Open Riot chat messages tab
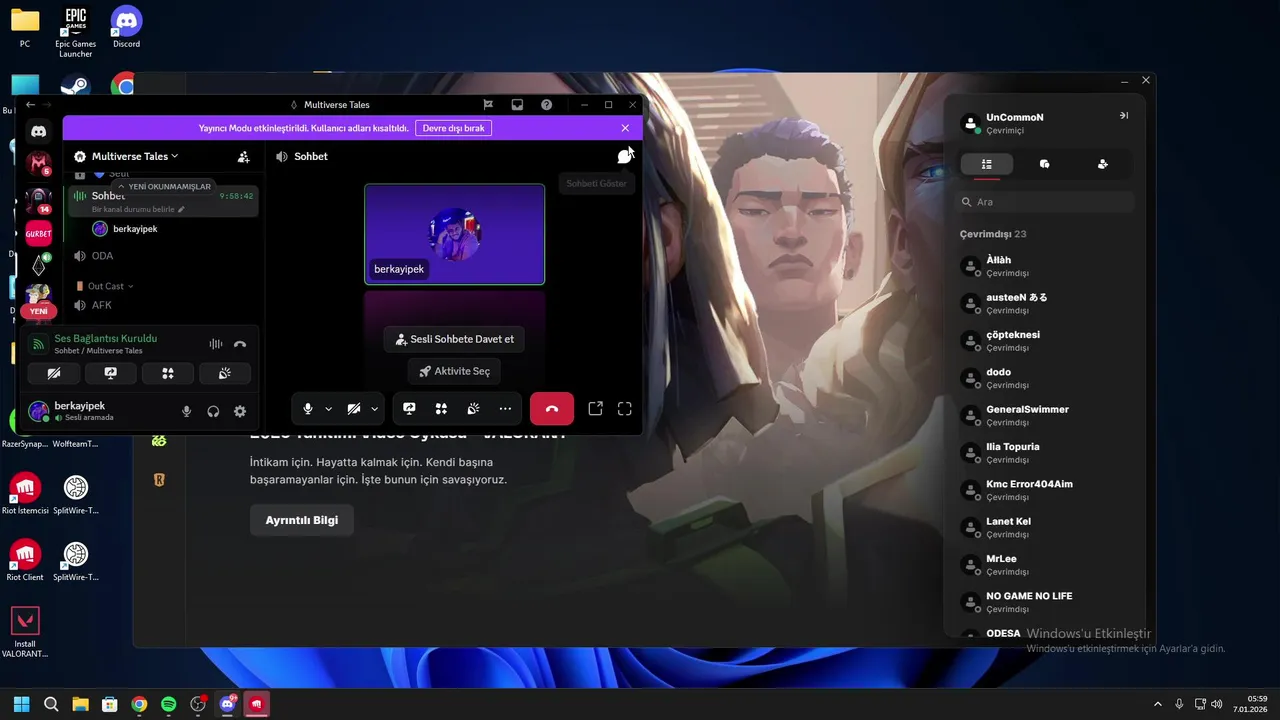Viewport: 1280px width, 720px height. pos(1045,164)
